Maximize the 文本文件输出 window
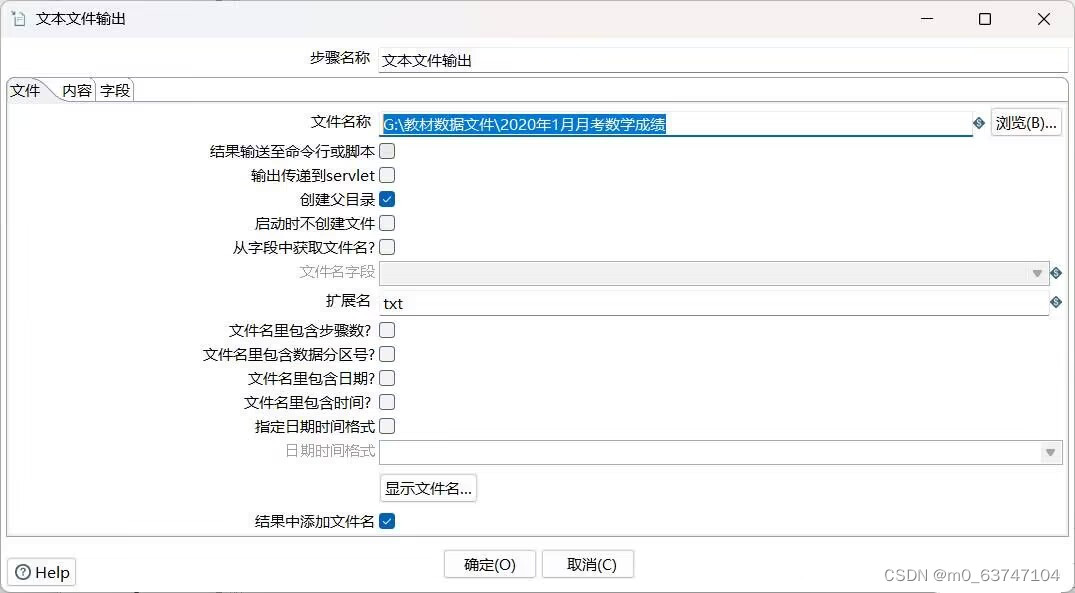 pos(985,19)
